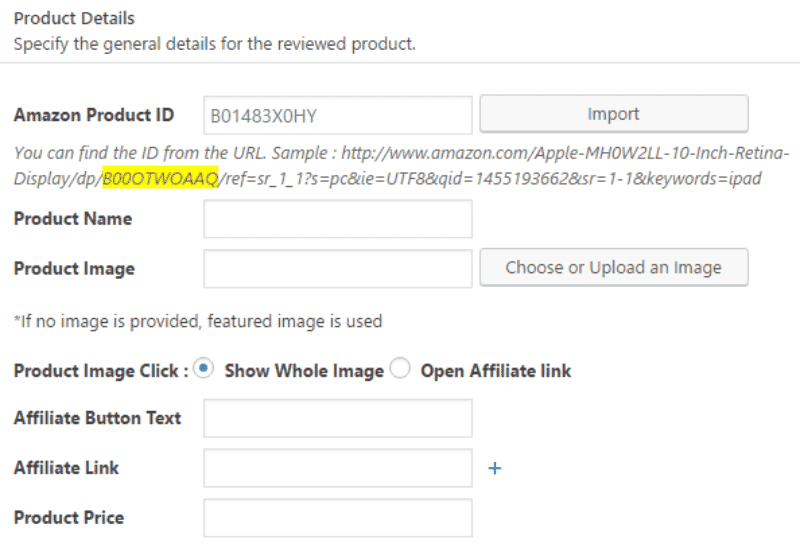Click the Product Price input box
Image resolution: width=800 pixels, height=549 pixels.
click(337, 518)
